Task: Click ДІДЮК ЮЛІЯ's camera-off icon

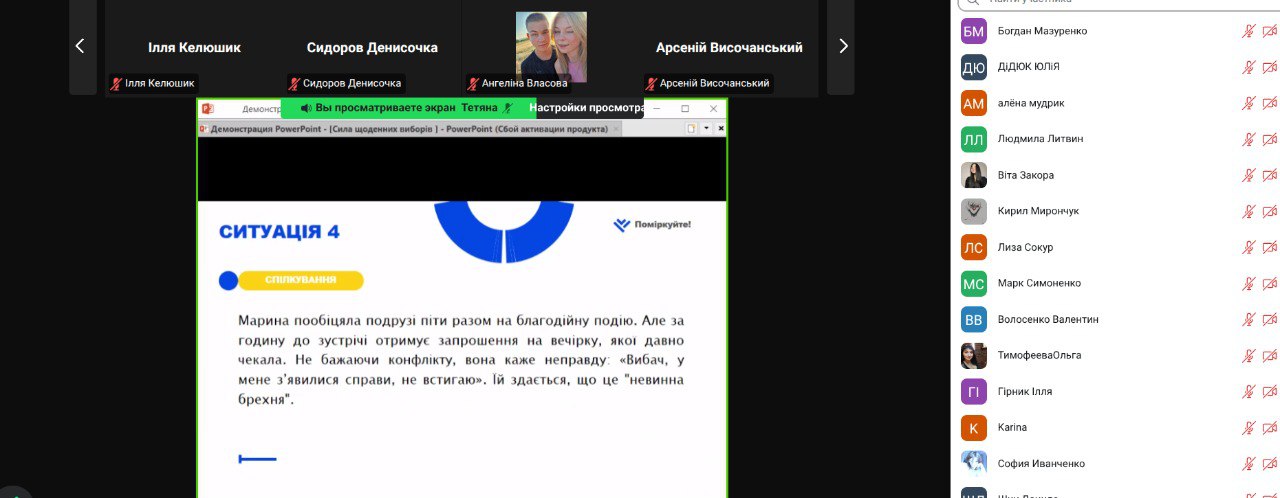Action: (x=1269, y=67)
